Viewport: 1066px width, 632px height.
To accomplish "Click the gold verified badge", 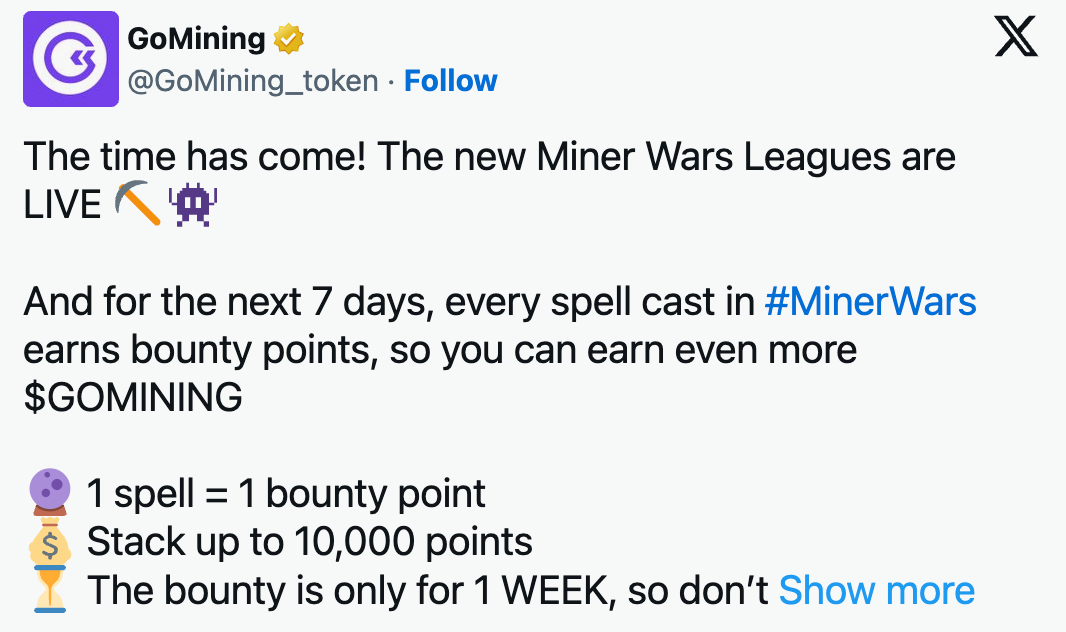I will (288, 40).
